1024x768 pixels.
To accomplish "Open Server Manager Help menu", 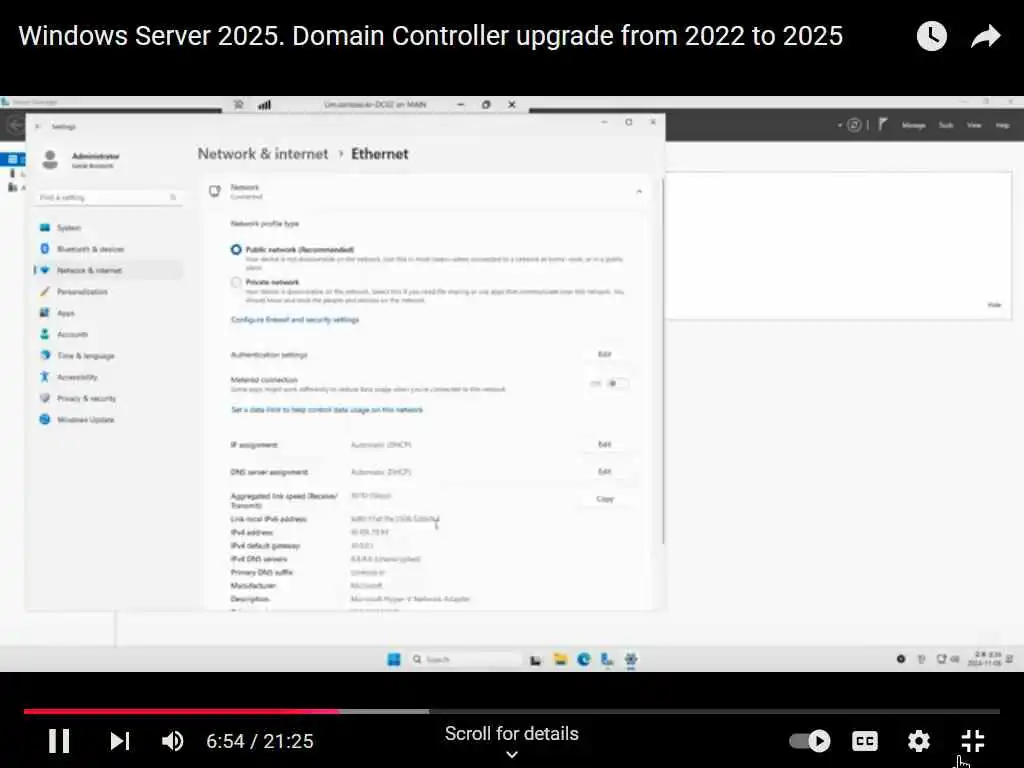I will coord(1002,125).
